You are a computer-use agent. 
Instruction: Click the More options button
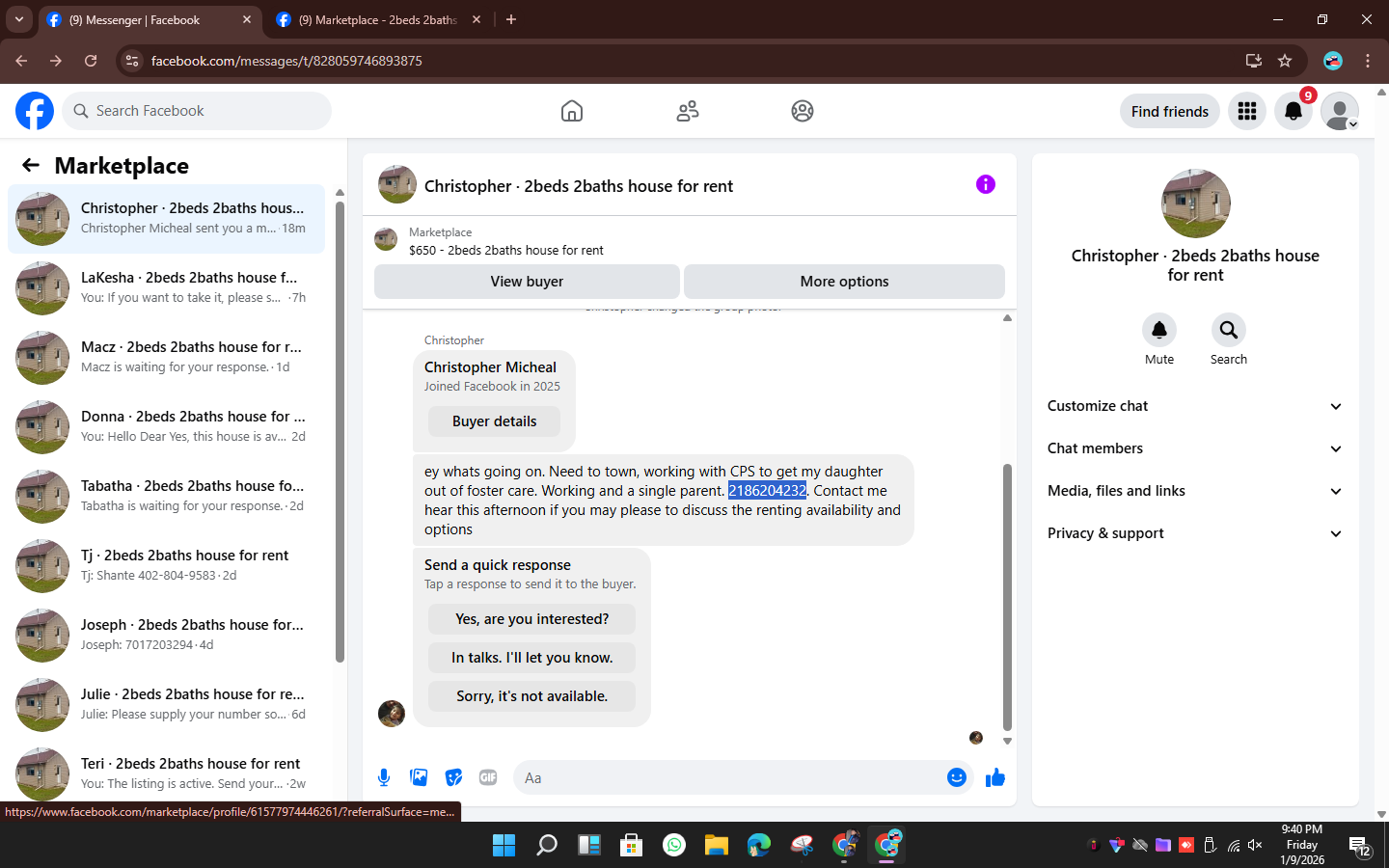[x=844, y=282]
